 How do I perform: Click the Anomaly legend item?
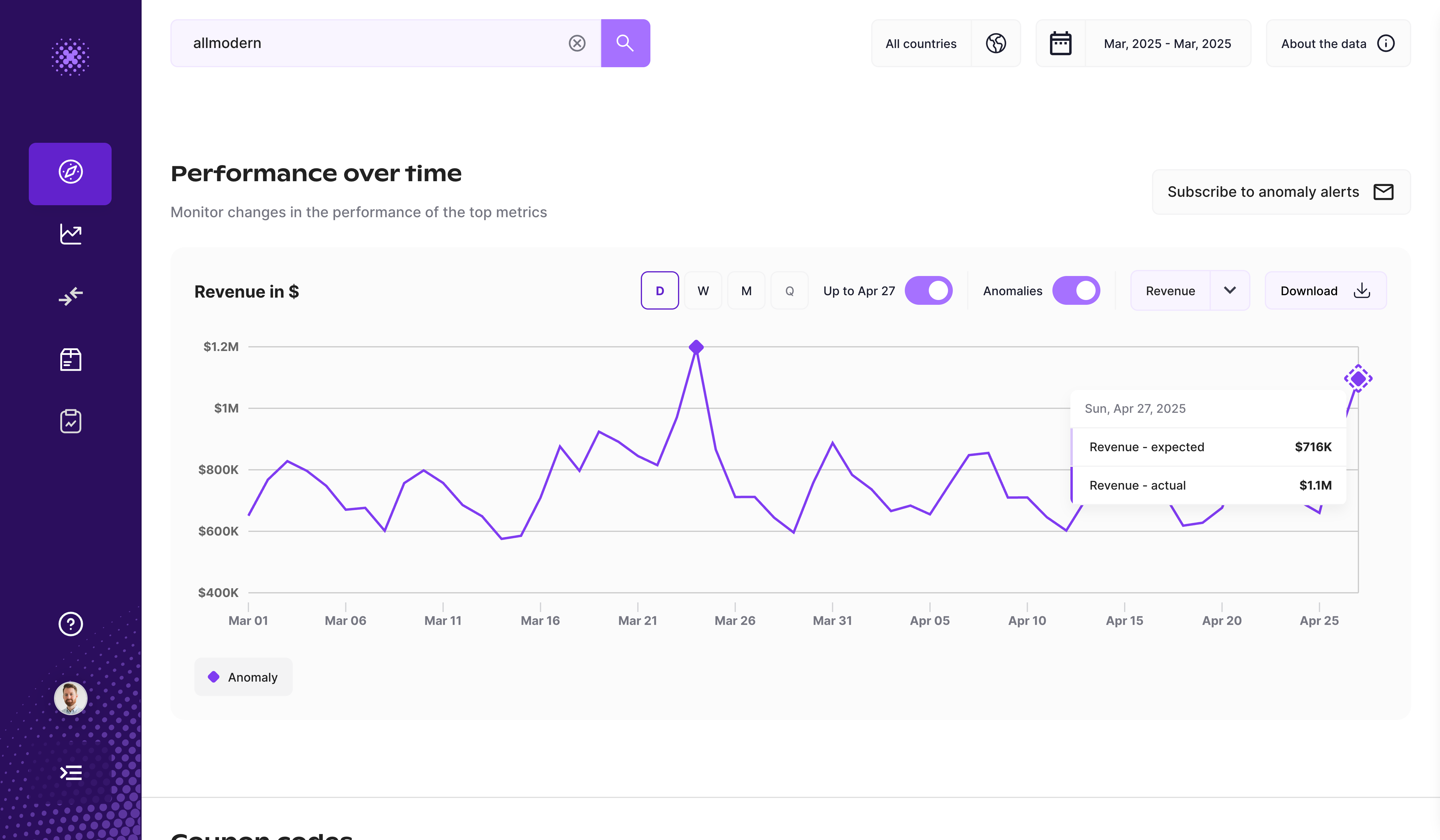tap(243, 677)
